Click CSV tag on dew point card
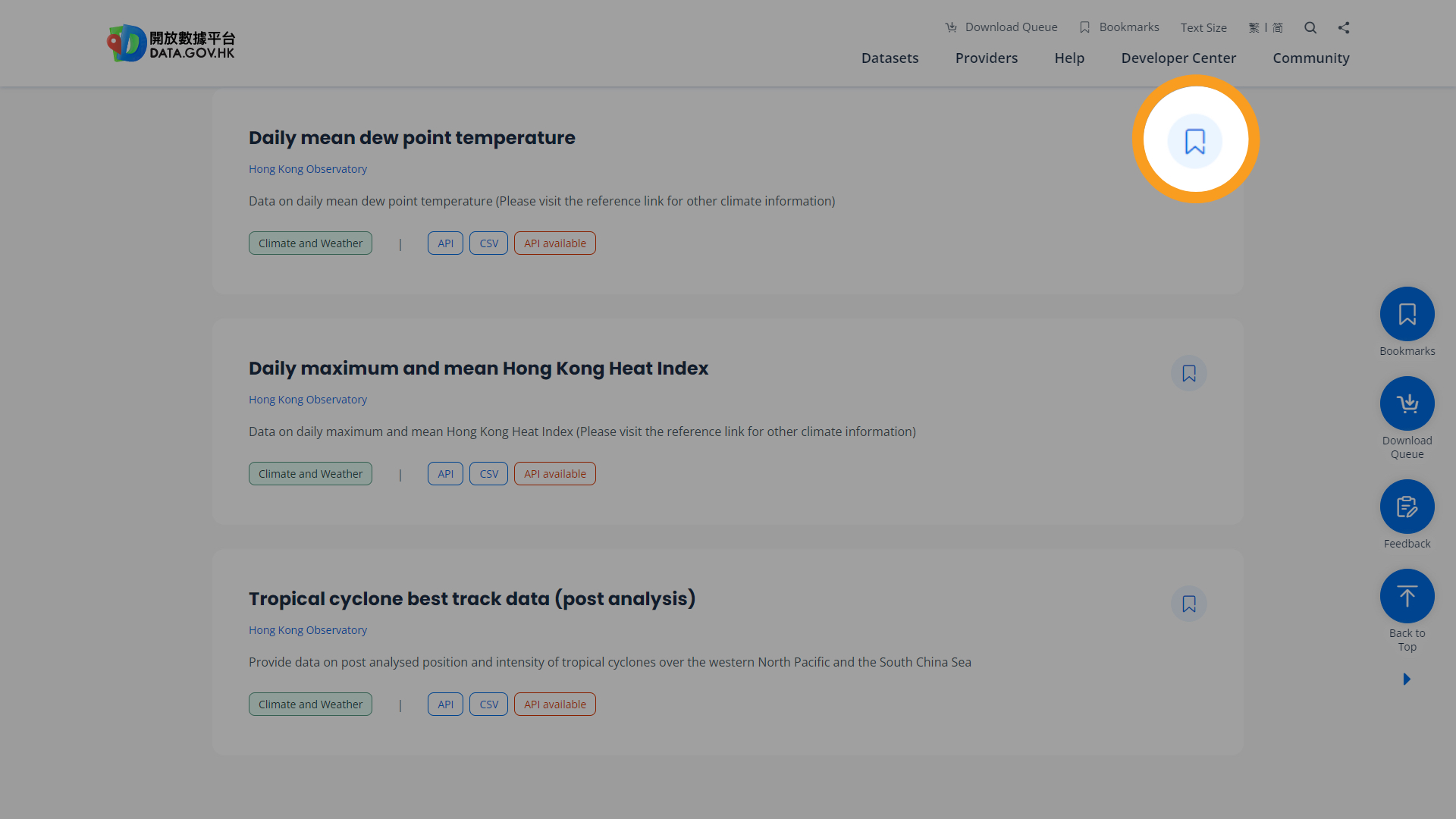 coord(488,243)
